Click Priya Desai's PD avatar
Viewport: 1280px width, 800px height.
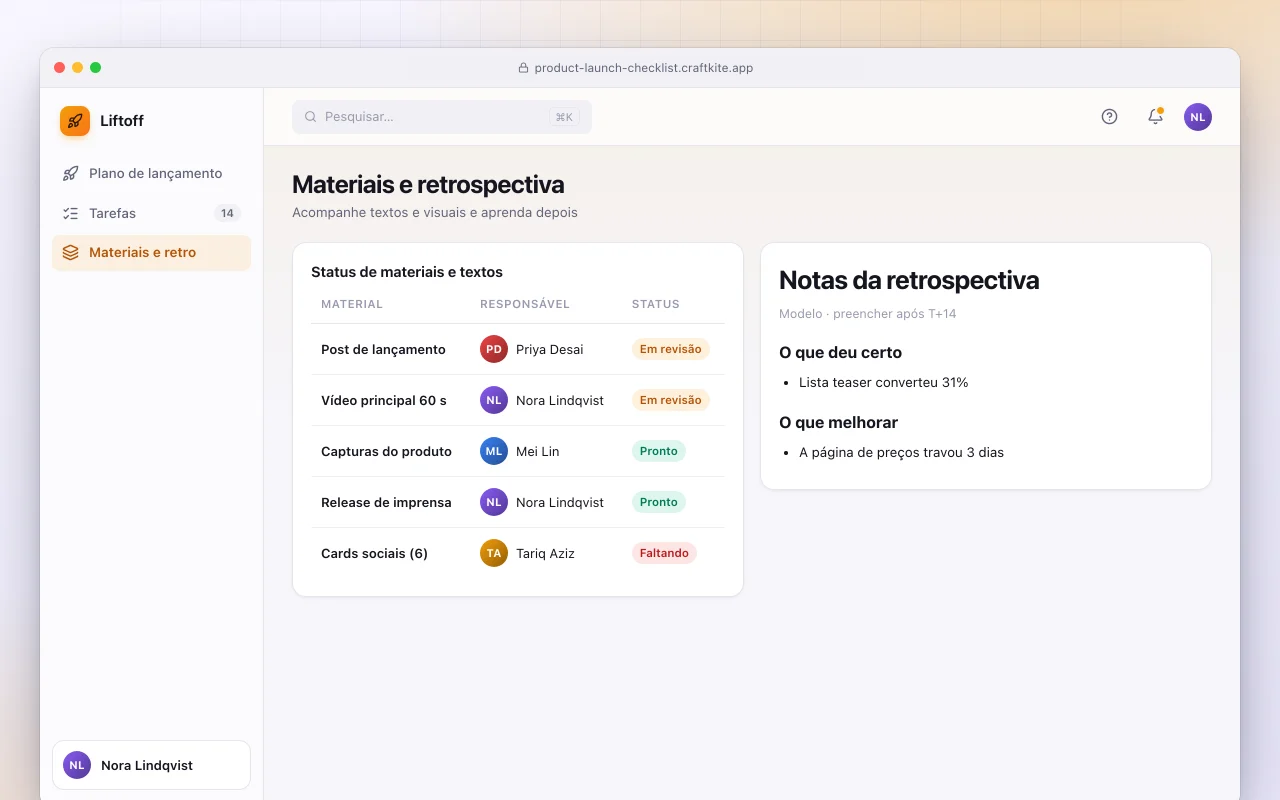point(494,349)
